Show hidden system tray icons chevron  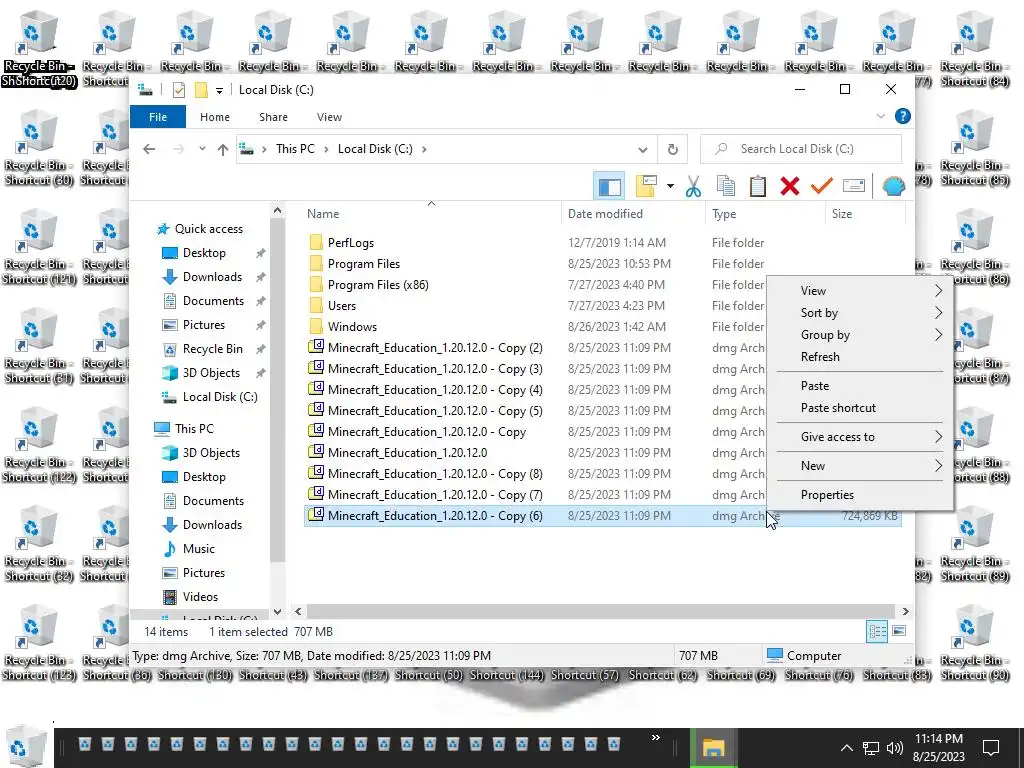846,748
